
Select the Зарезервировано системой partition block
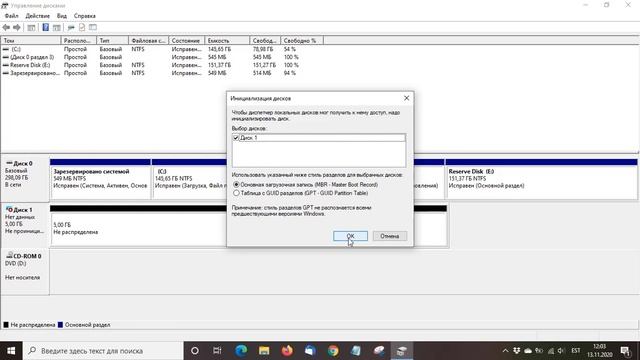coord(100,179)
